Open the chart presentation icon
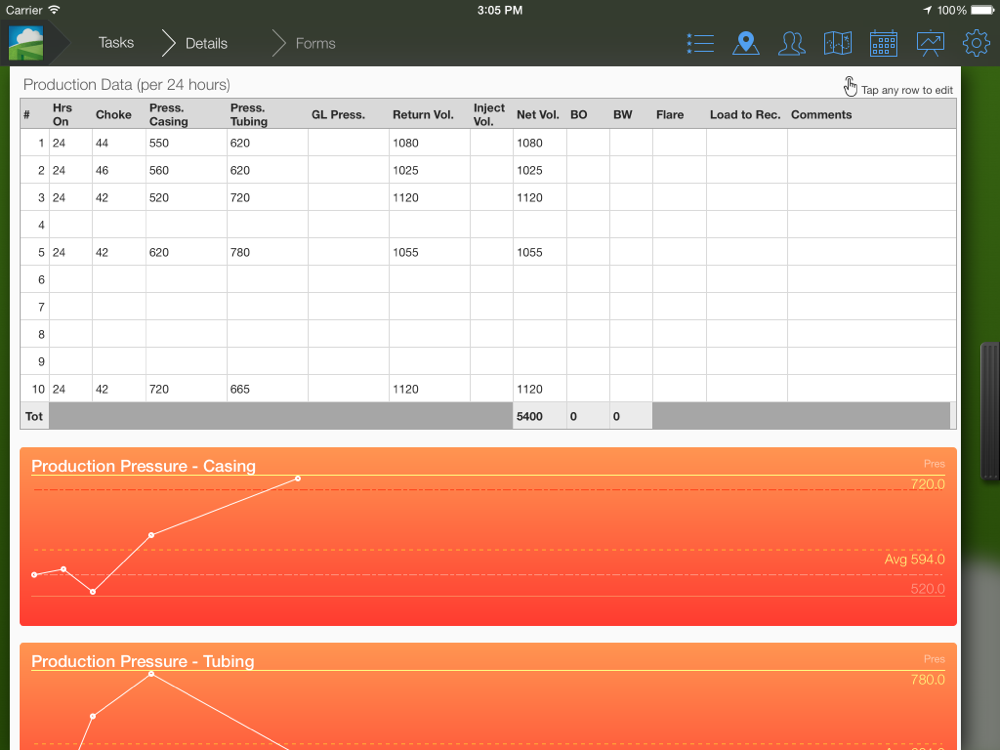This screenshot has width=1000, height=750. coord(930,43)
